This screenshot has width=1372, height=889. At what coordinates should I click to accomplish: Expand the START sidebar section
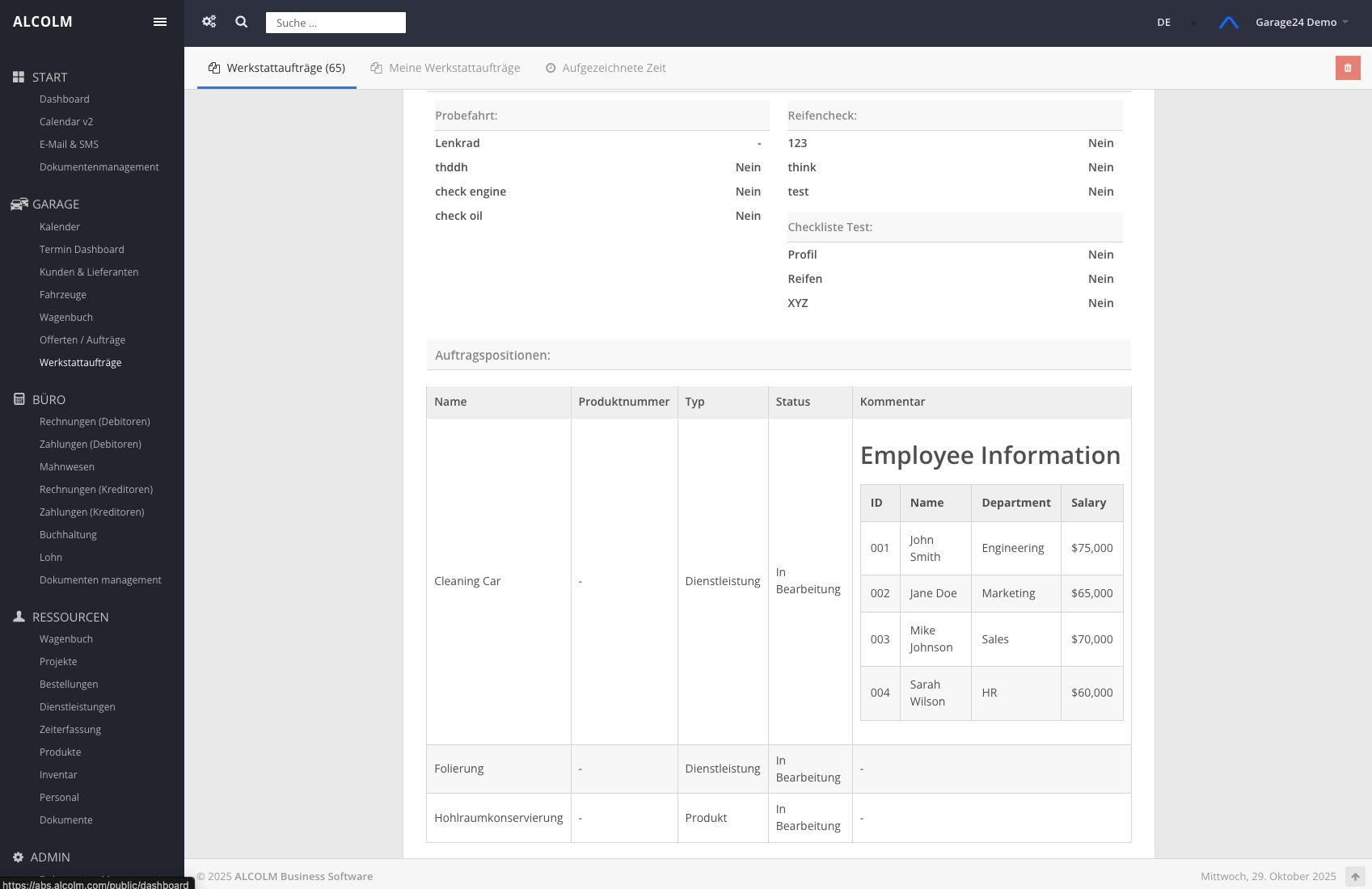tap(49, 77)
